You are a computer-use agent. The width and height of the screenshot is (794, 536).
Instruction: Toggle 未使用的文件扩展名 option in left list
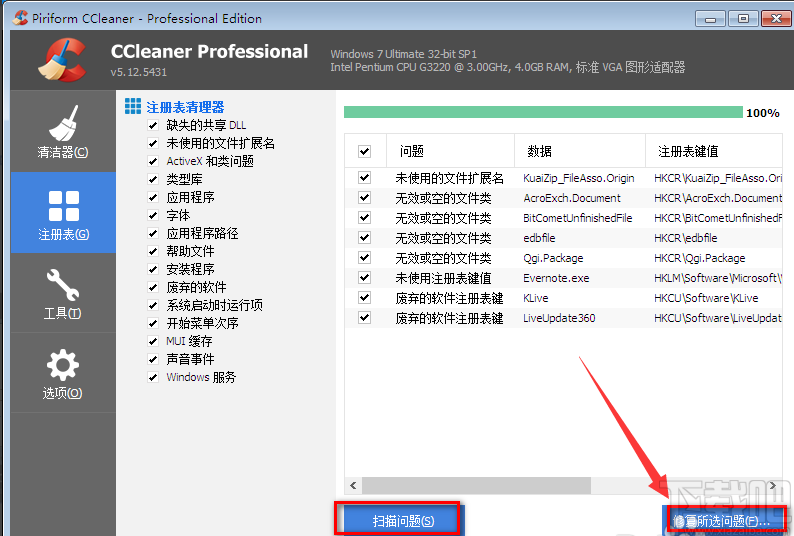153,143
